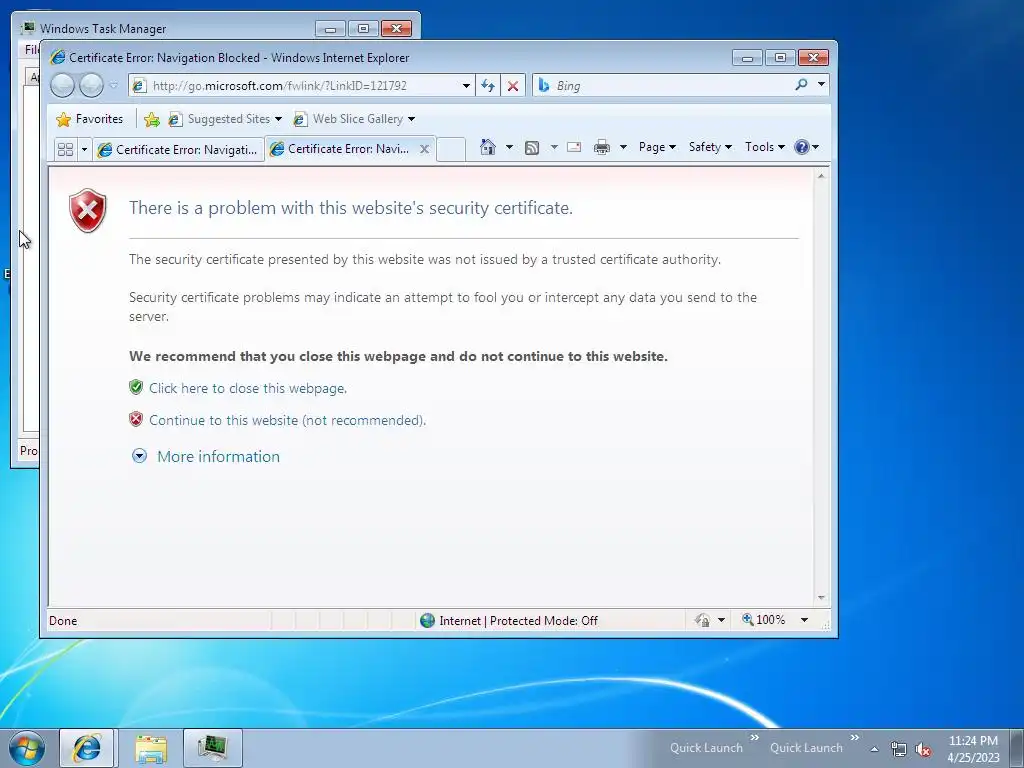
Task: Click the Task Manager taskbar icon
Action: point(213,748)
